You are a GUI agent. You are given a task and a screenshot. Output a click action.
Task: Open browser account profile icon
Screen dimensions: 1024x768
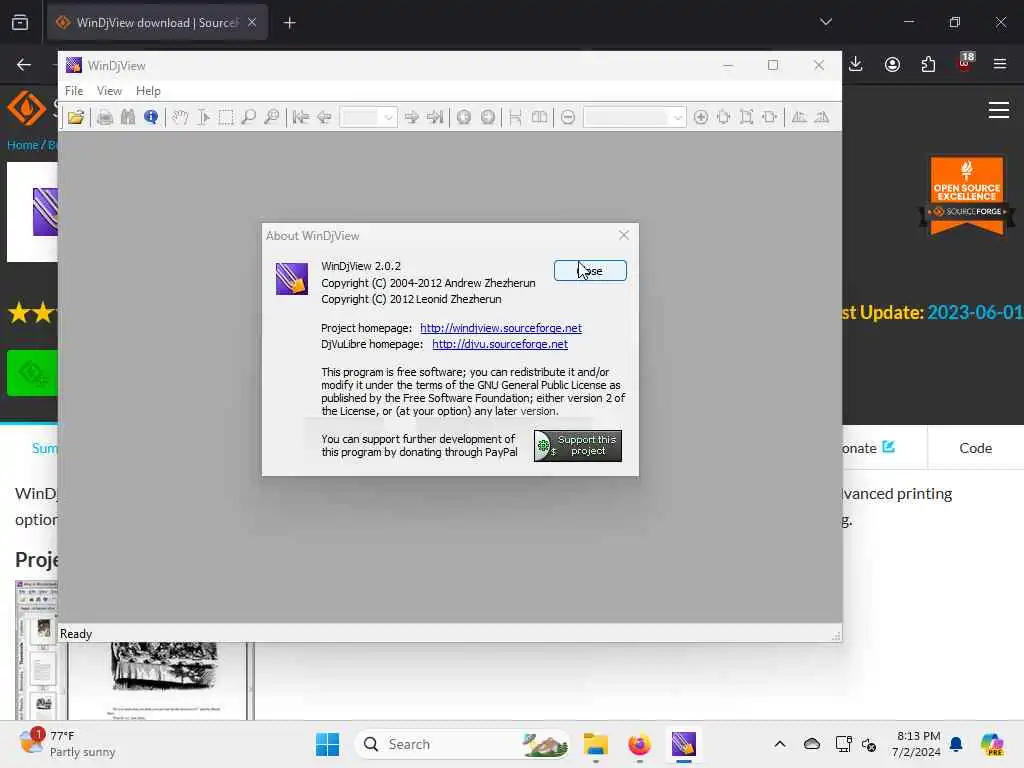(892, 64)
